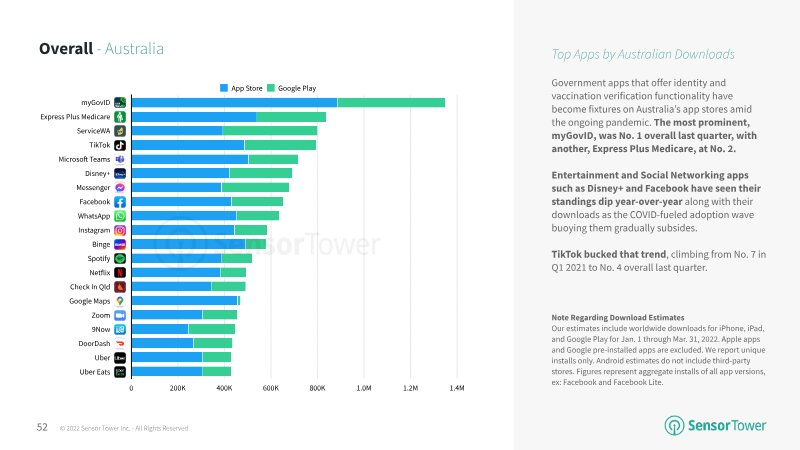The image size is (800, 450).
Task: Click the TikTok app icon
Action: [120, 145]
